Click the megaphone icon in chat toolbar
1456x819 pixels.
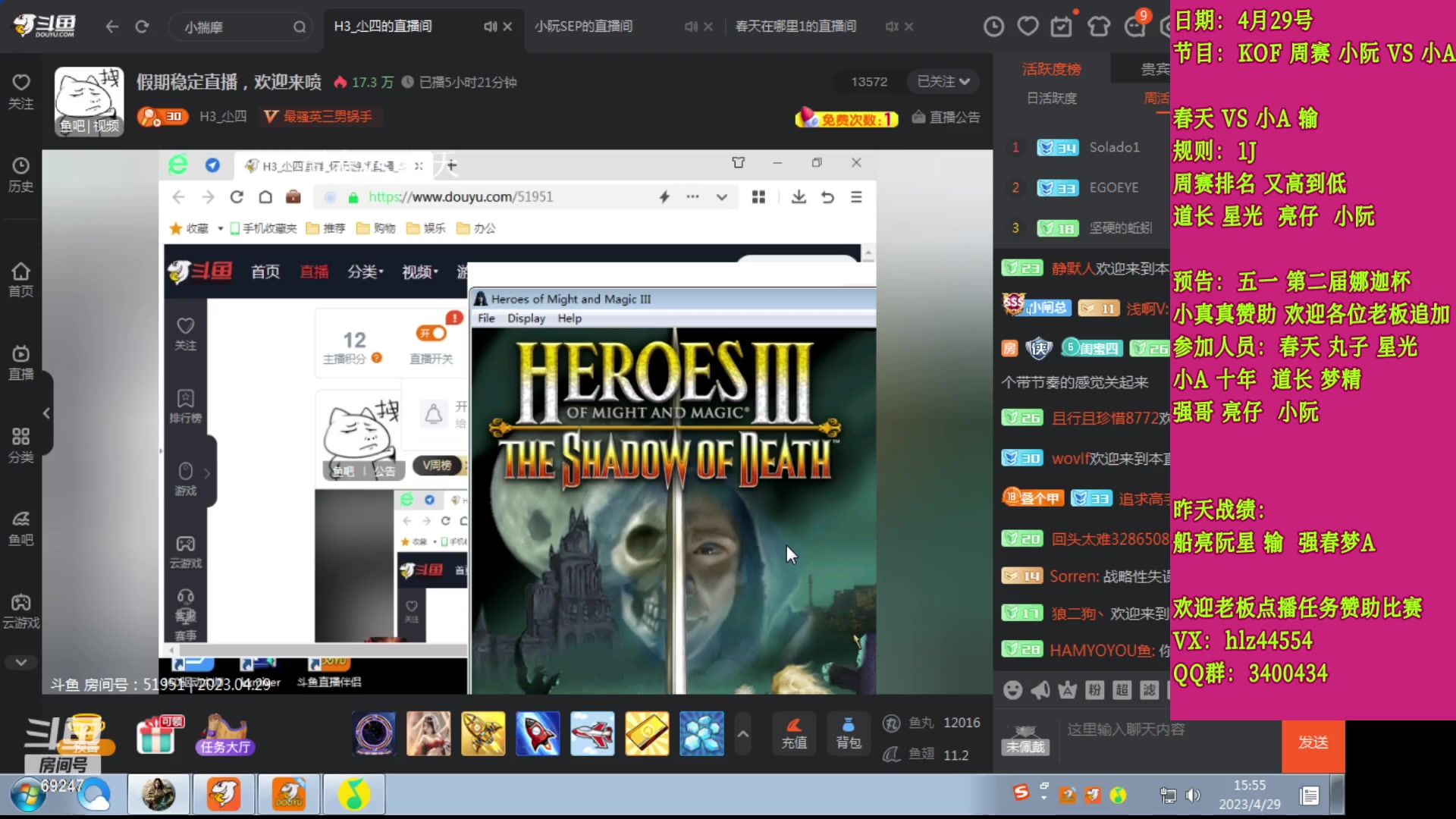point(1040,689)
